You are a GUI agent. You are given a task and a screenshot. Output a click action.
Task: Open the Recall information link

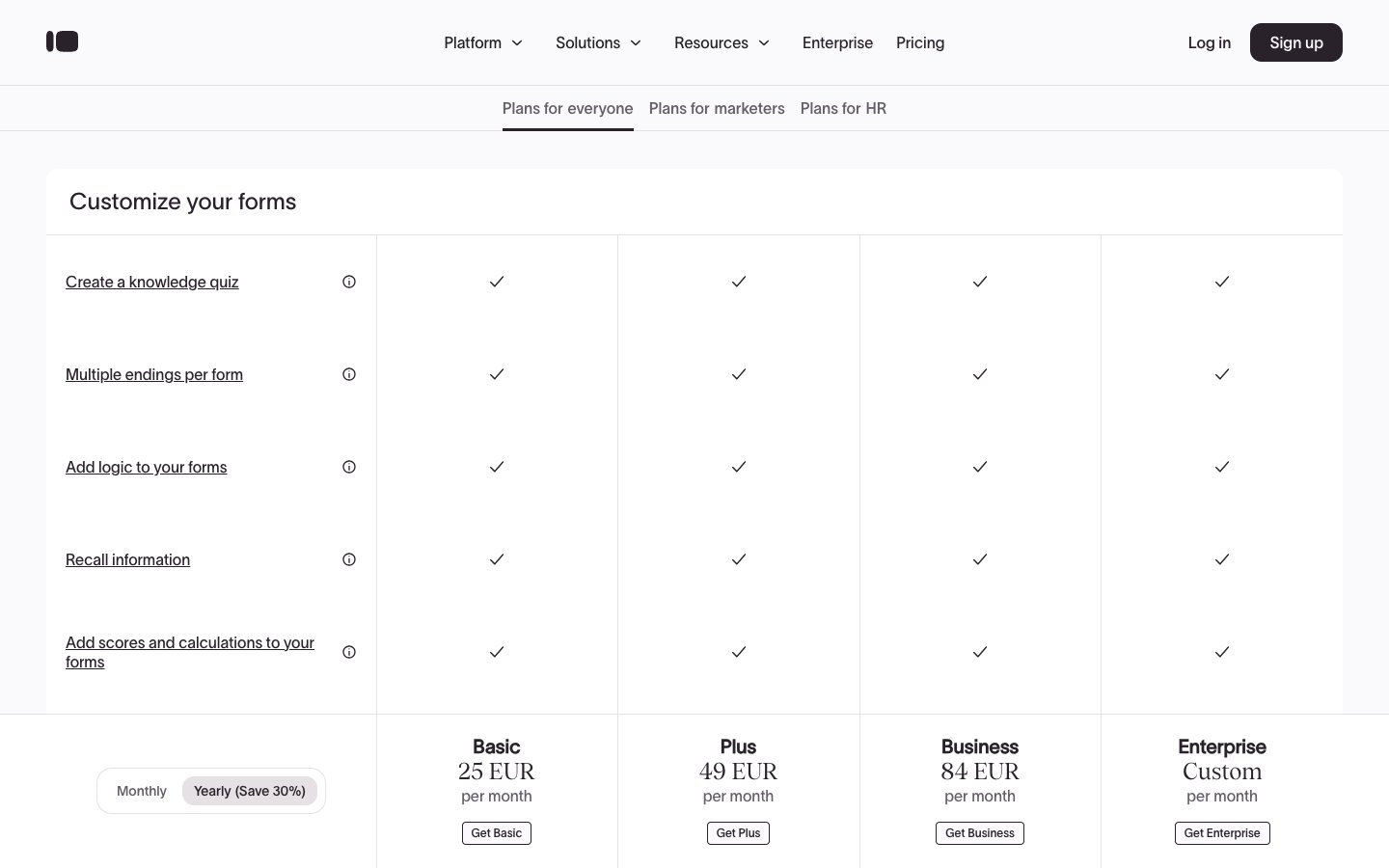click(127, 559)
